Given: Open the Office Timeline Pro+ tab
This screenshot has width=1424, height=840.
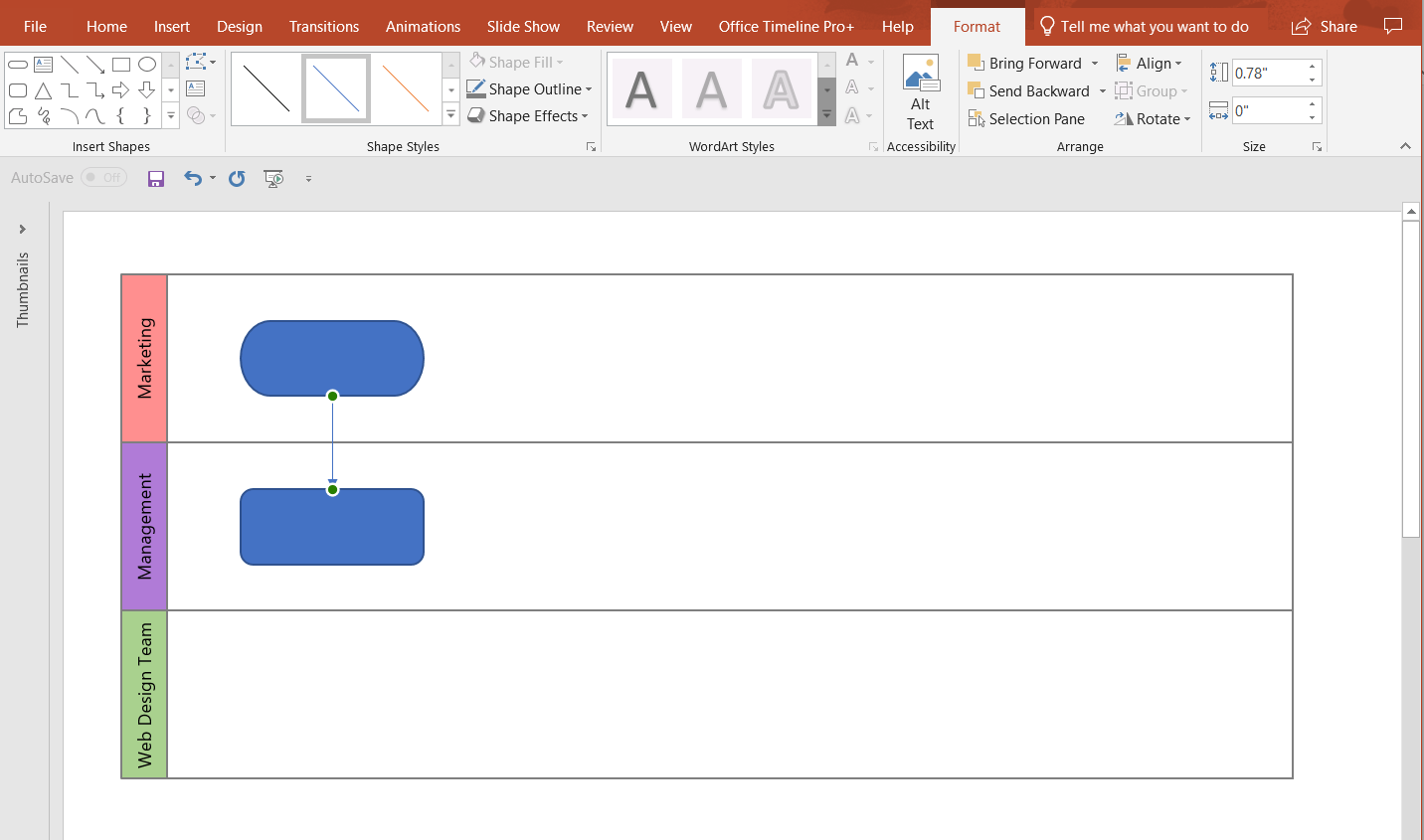Looking at the screenshot, I should [786, 26].
